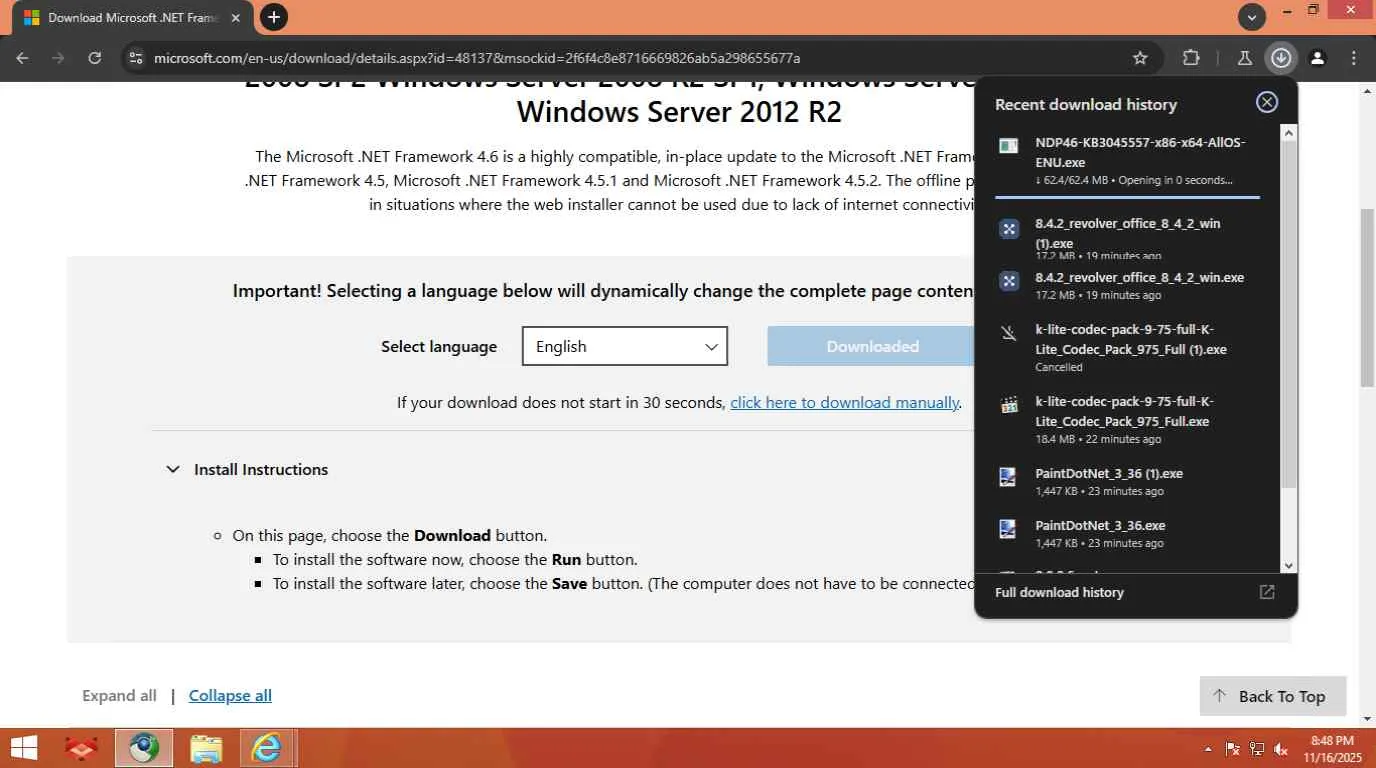1376x768 pixels.
Task: View site information icon beside the URL
Action: tap(137, 58)
